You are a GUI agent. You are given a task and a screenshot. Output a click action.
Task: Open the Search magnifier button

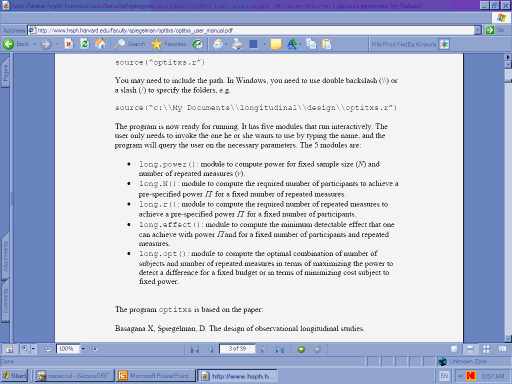[x=130, y=44]
